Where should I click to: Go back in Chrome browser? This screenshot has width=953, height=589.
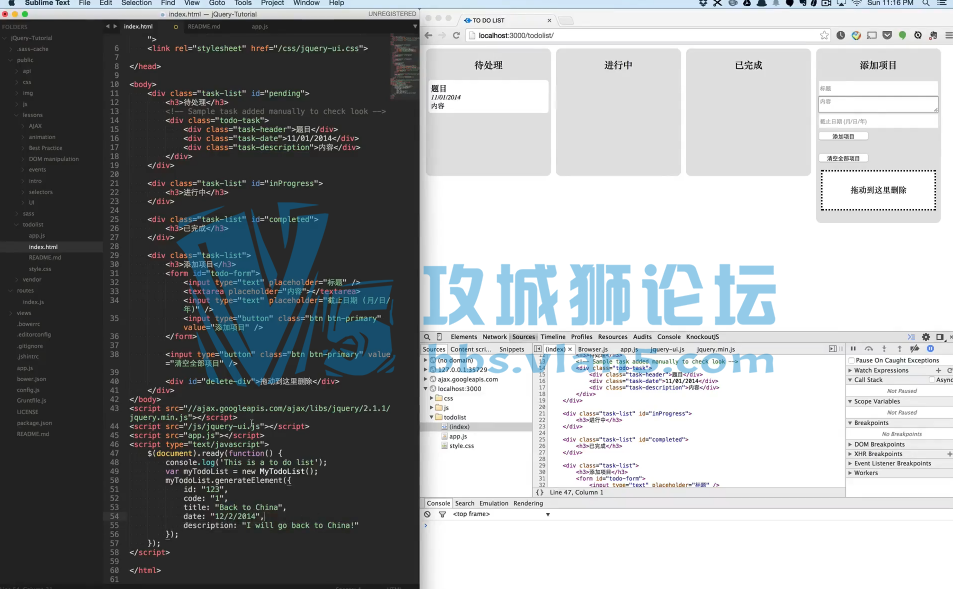[x=428, y=35]
